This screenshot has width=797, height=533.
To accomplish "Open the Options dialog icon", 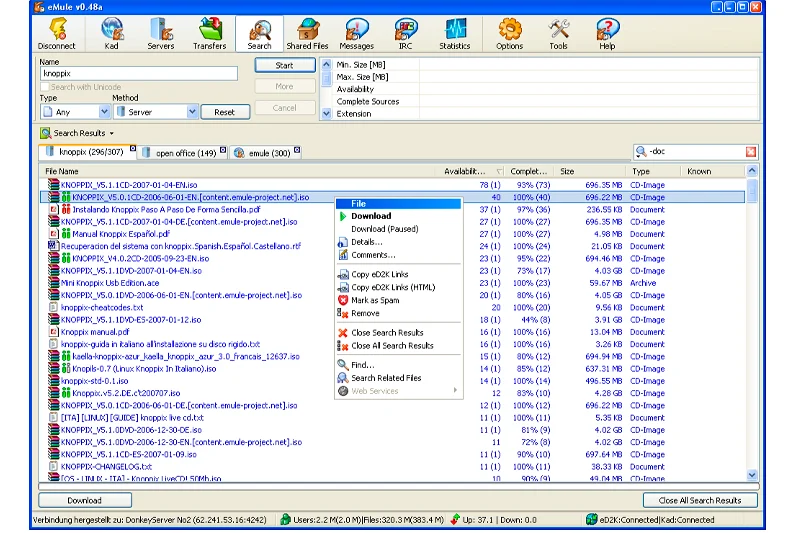I will [509, 33].
